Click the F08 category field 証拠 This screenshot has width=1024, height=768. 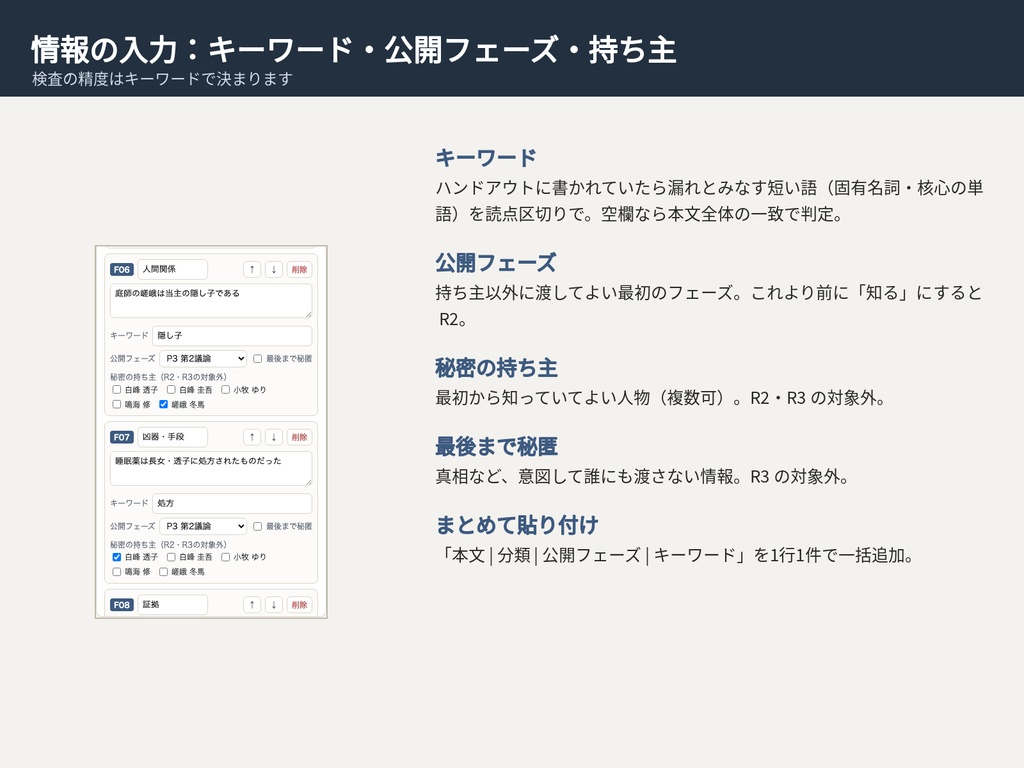172,605
